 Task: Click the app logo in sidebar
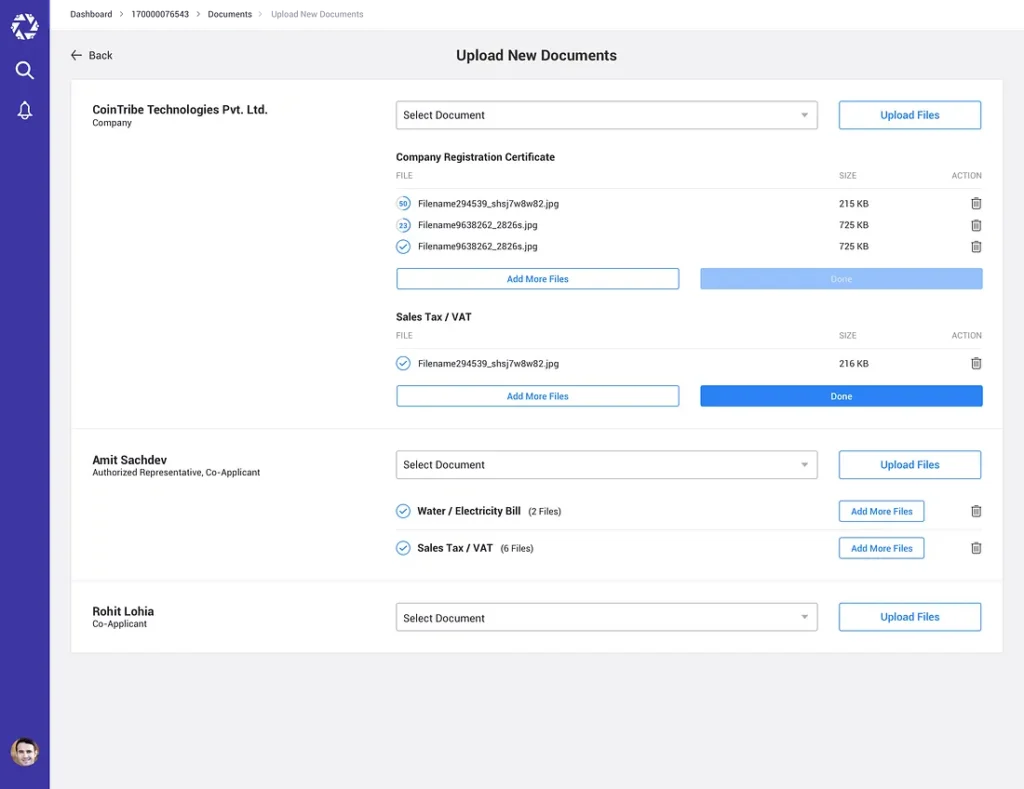25,27
